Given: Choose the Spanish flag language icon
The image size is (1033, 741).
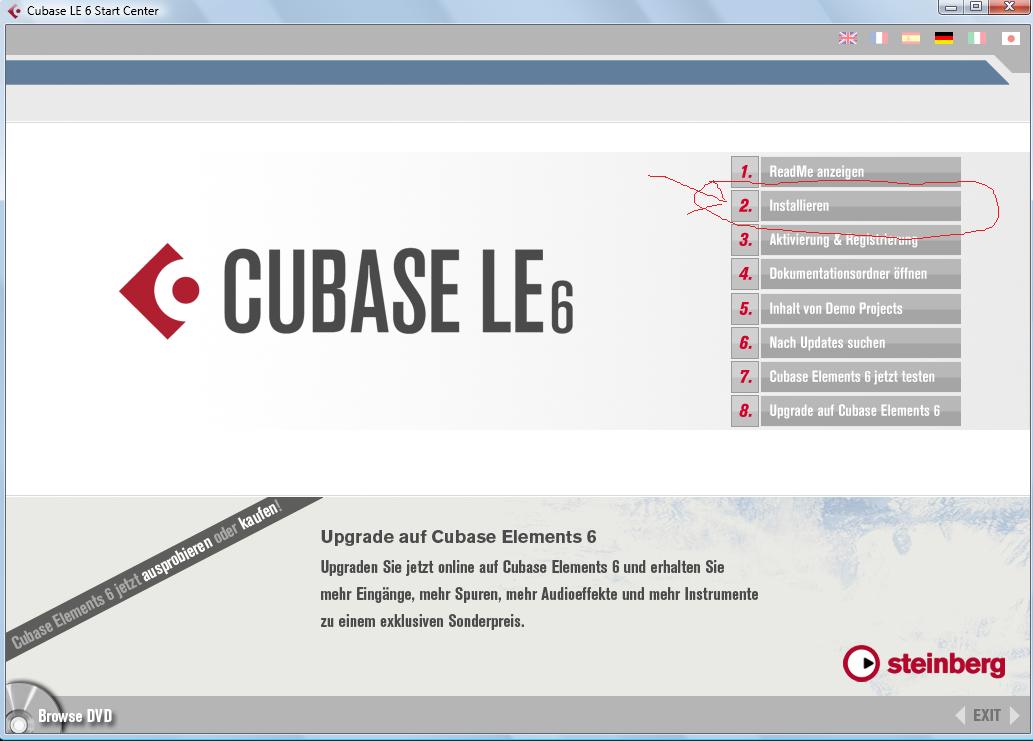Looking at the screenshot, I should (x=911, y=38).
